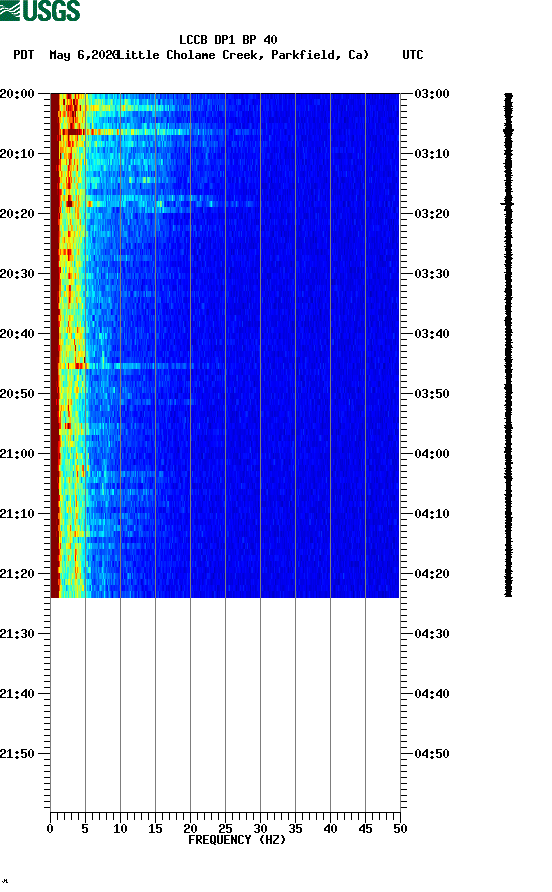Click the '21:40' PDT time label

(17, 694)
